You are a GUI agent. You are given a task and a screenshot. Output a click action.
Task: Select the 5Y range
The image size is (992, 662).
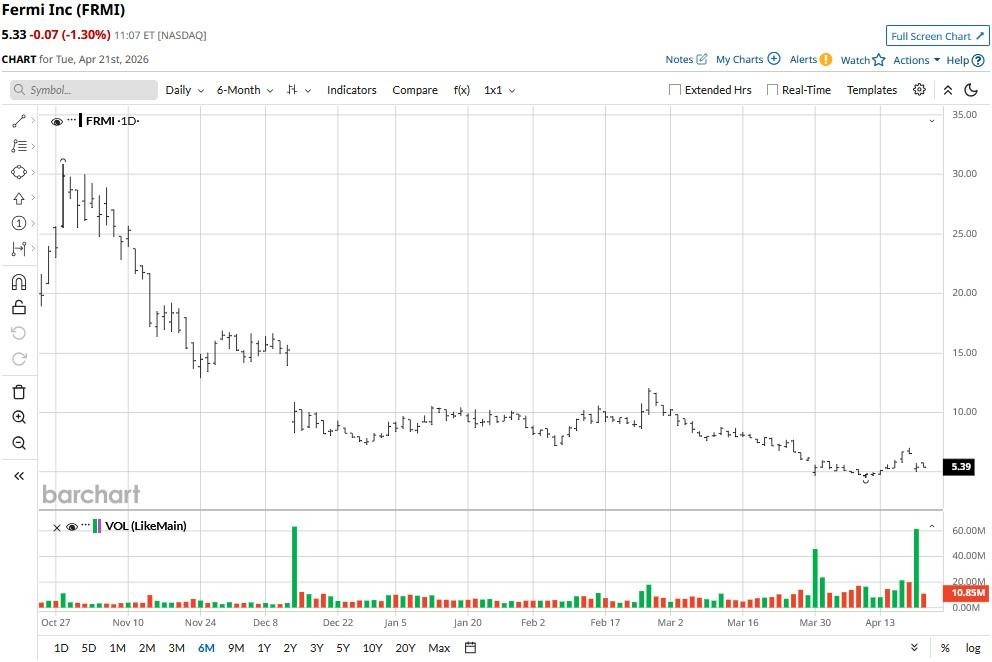click(343, 647)
